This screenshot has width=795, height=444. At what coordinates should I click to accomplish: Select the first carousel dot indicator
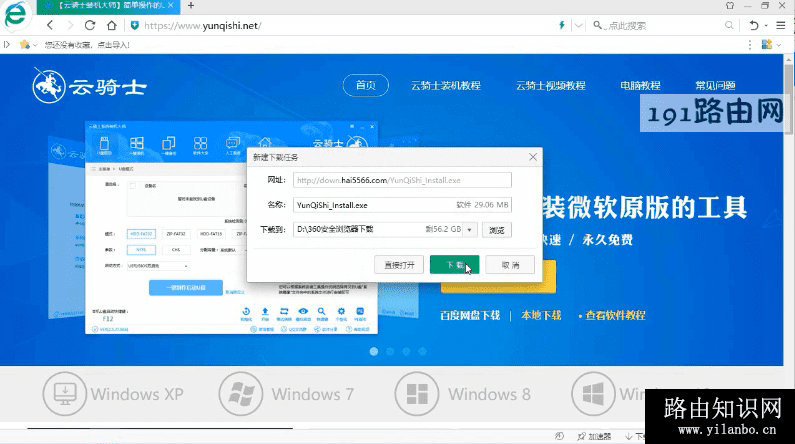point(374,351)
